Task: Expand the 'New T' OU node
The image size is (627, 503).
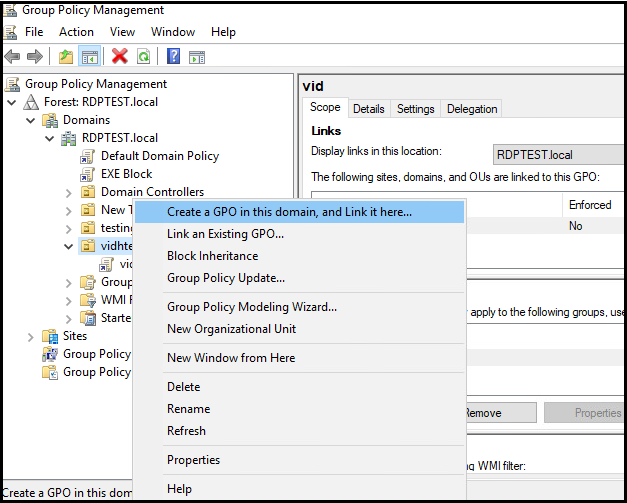Action: pyautogui.click(x=69, y=211)
